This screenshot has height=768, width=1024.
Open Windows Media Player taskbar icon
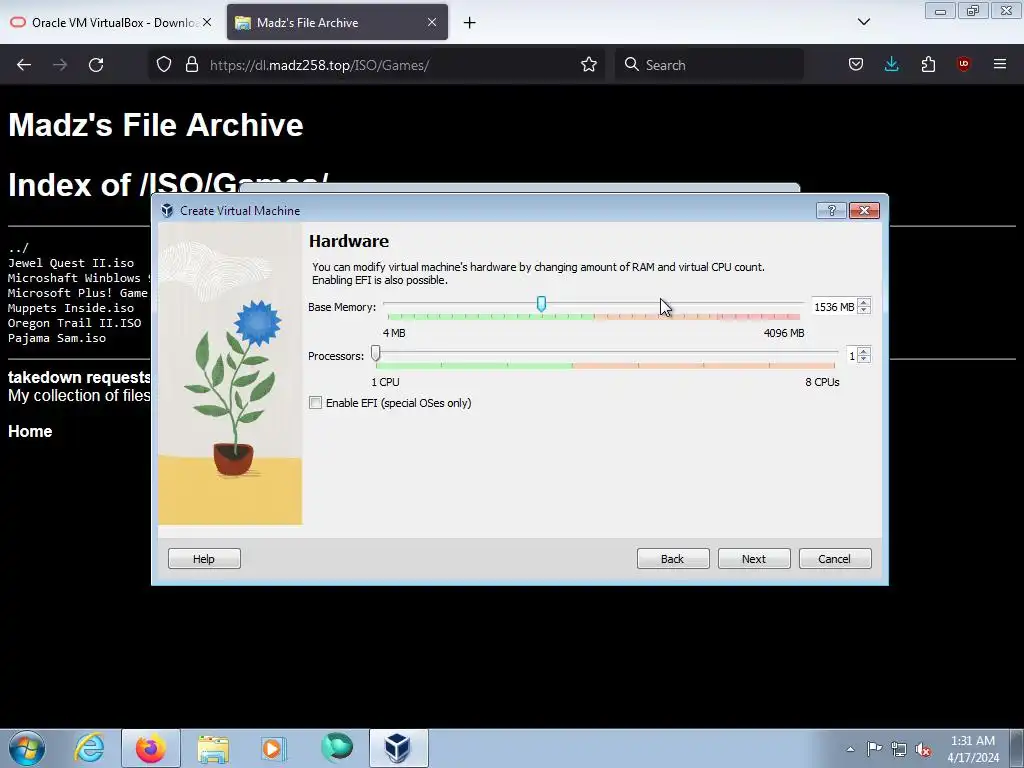[273, 748]
